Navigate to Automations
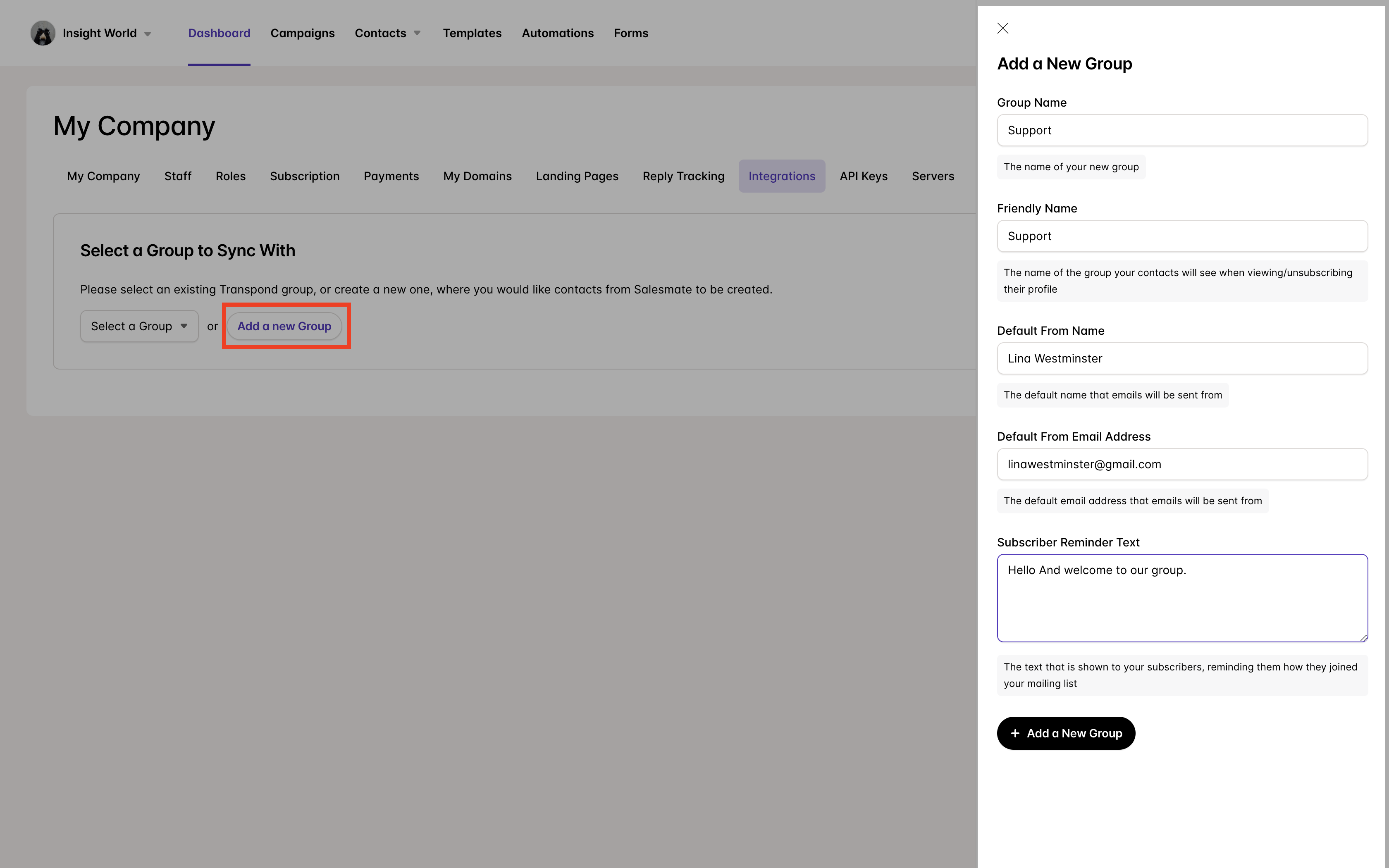 point(557,33)
